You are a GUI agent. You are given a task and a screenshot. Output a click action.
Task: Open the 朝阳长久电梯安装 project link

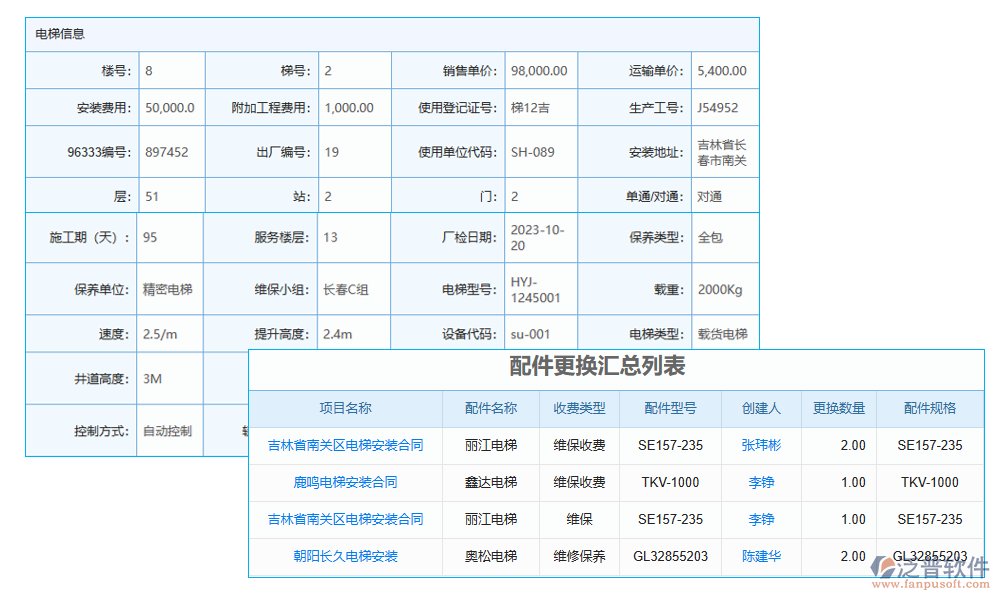[345, 557]
